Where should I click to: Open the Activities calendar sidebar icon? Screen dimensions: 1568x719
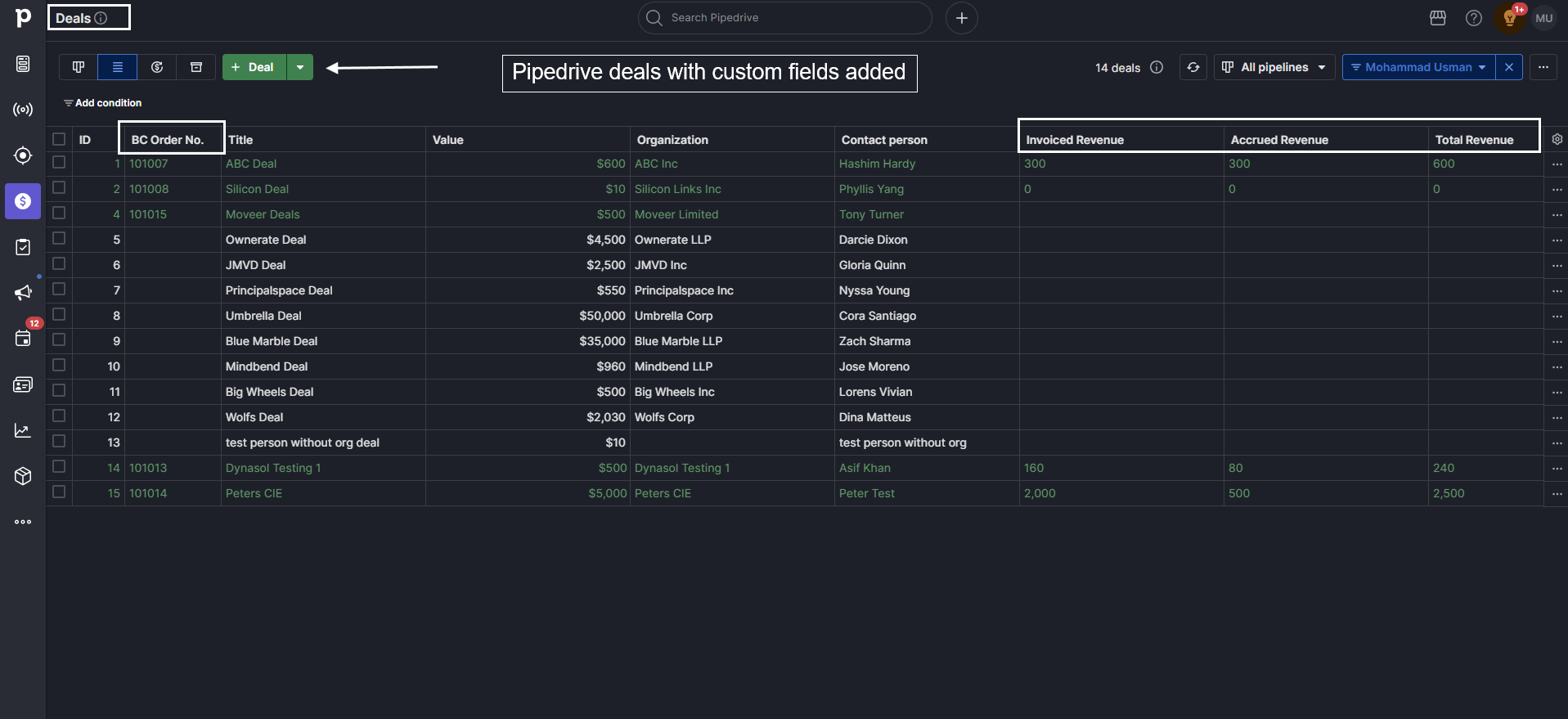point(23,338)
